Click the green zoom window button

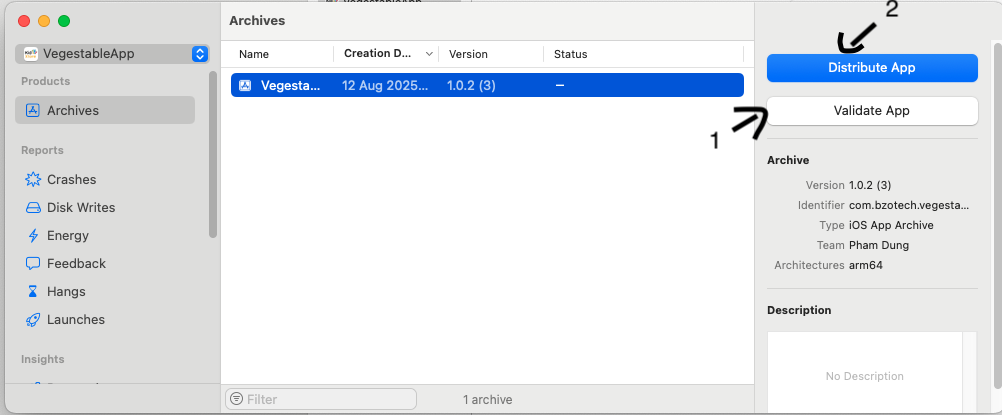(x=64, y=21)
